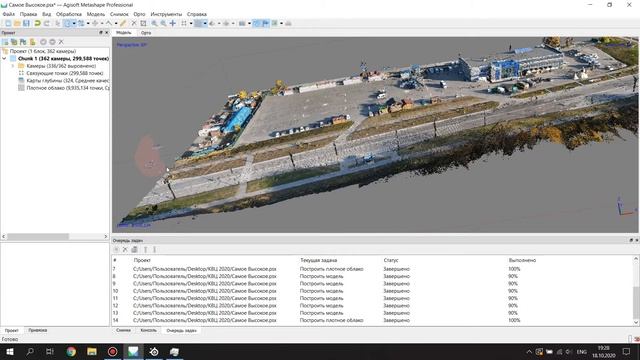The height and width of the screenshot is (360, 640).
Task: Float the Проект pane
Action: (x=101, y=33)
